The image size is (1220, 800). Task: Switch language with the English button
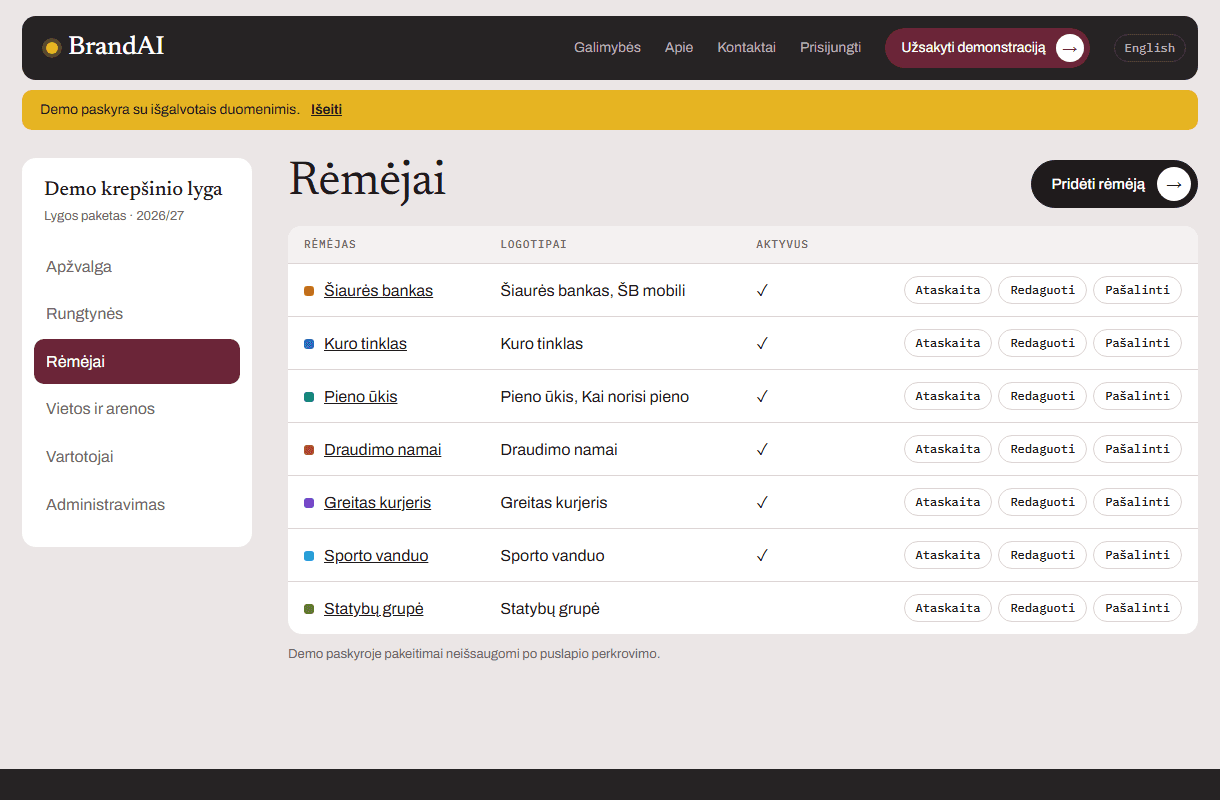click(1150, 48)
